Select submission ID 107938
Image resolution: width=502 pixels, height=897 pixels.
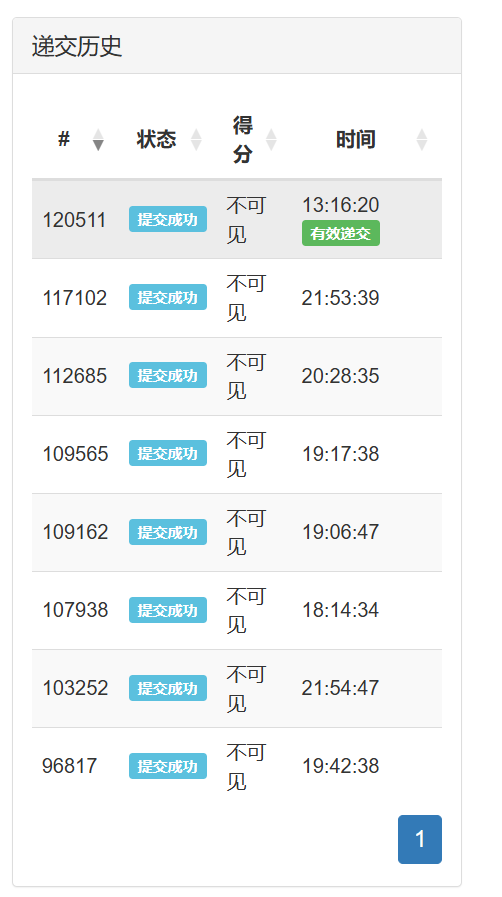coord(75,610)
